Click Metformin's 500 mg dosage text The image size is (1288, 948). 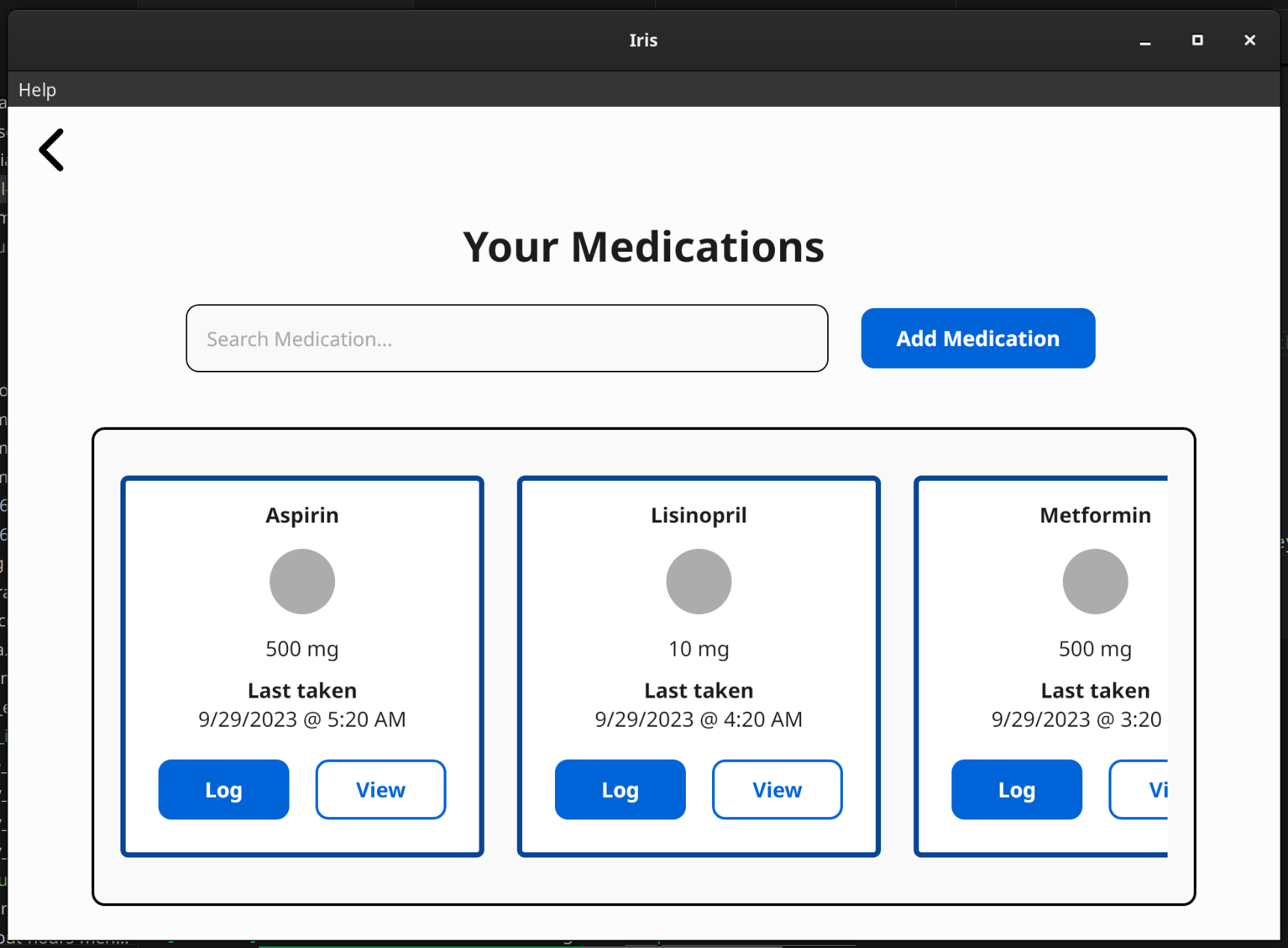pos(1095,649)
